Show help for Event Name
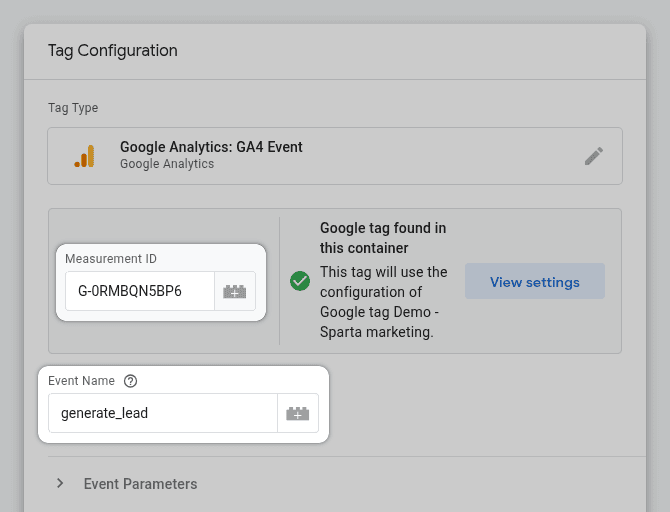 coord(130,381)
